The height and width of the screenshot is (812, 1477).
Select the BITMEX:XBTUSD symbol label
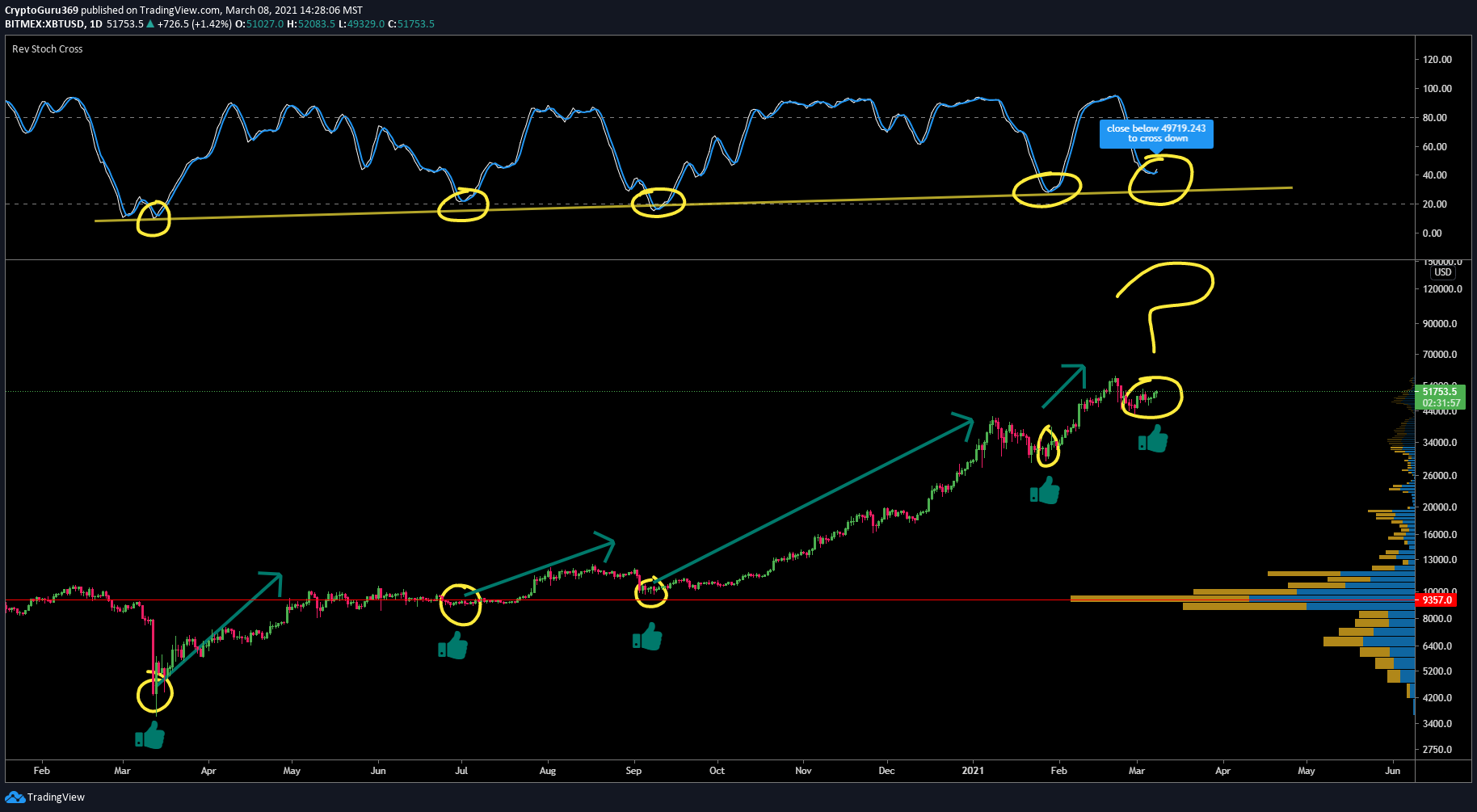coord(44,24)
